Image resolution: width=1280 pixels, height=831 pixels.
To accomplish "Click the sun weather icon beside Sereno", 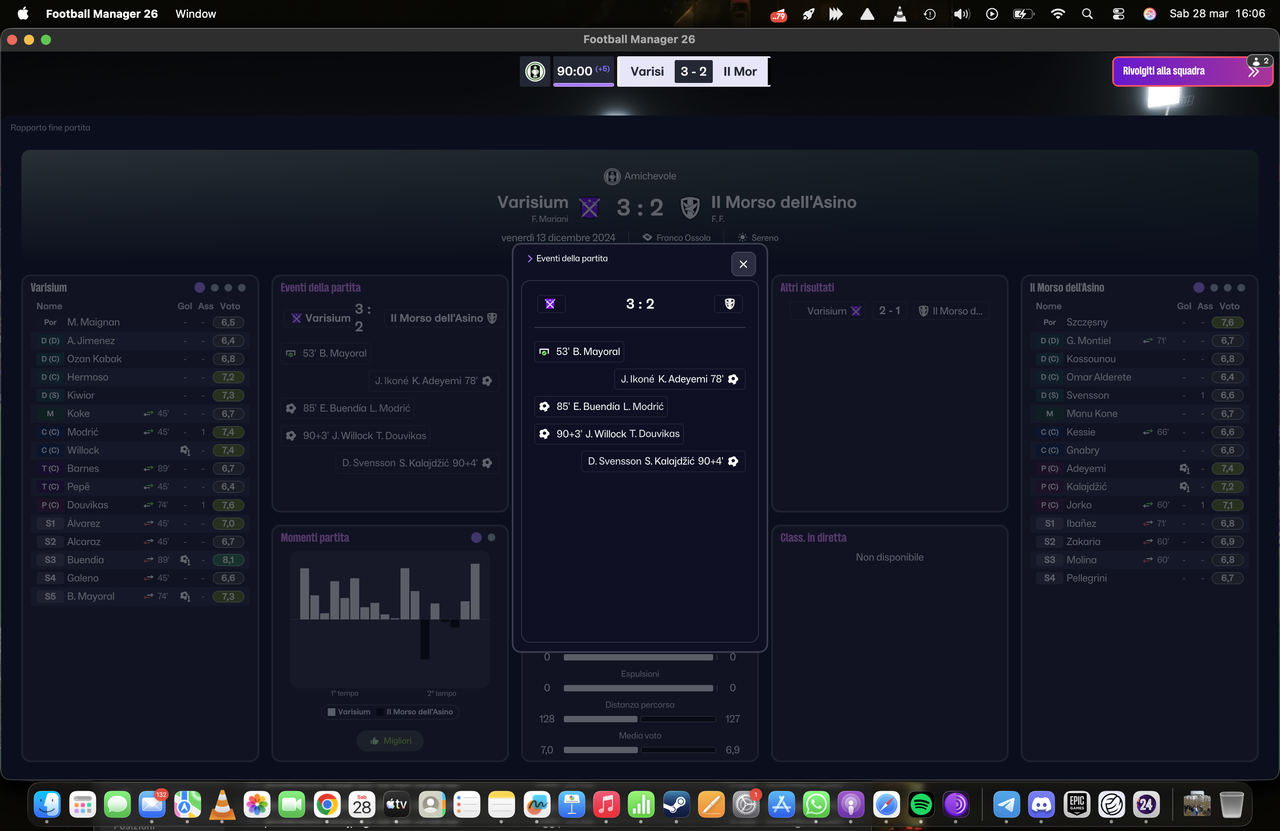I will click(x=742, y=238).
